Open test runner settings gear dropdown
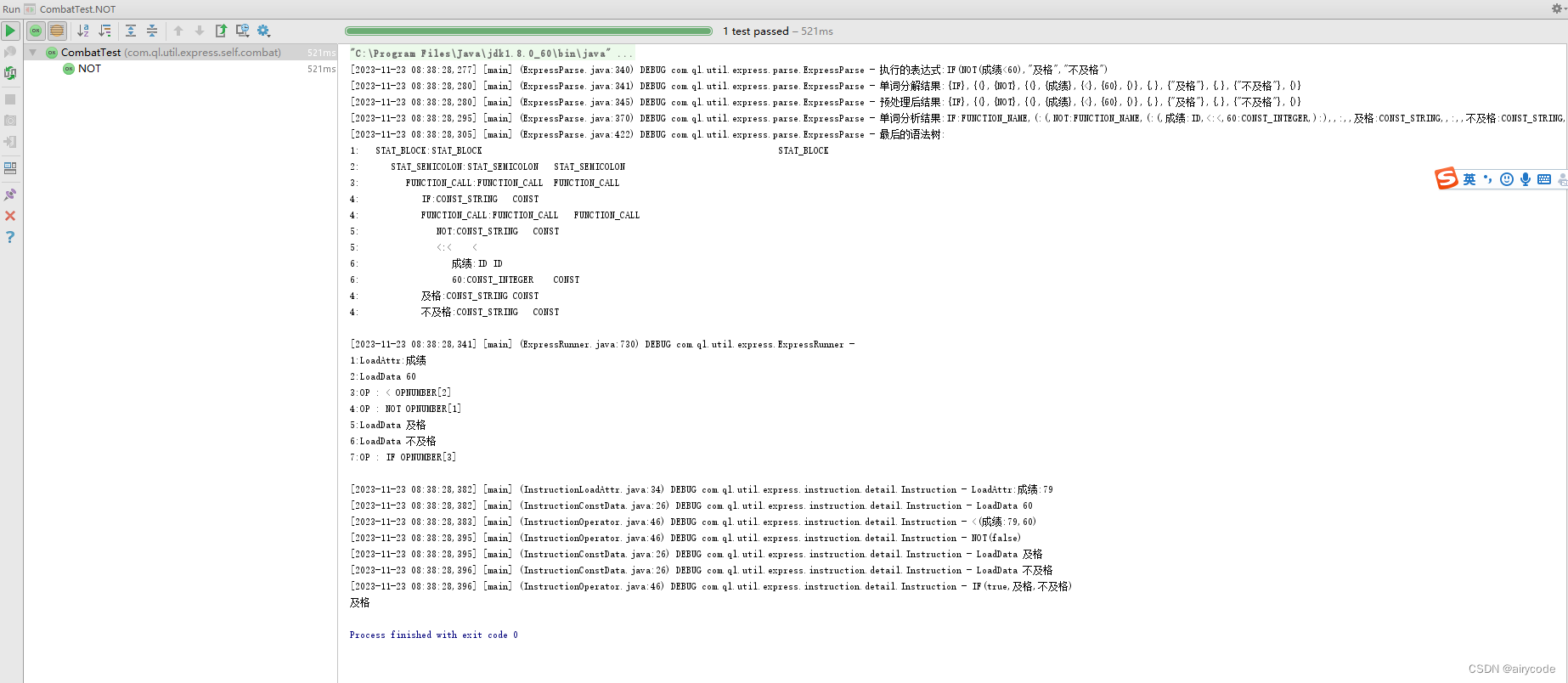This screenshot has height=683, width=1568. 264,31
